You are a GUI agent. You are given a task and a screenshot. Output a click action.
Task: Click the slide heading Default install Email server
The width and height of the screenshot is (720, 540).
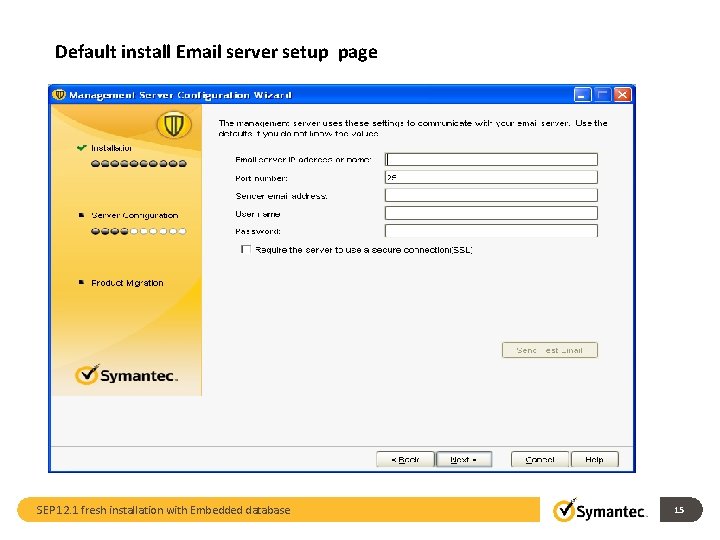[x=216, y=52]
